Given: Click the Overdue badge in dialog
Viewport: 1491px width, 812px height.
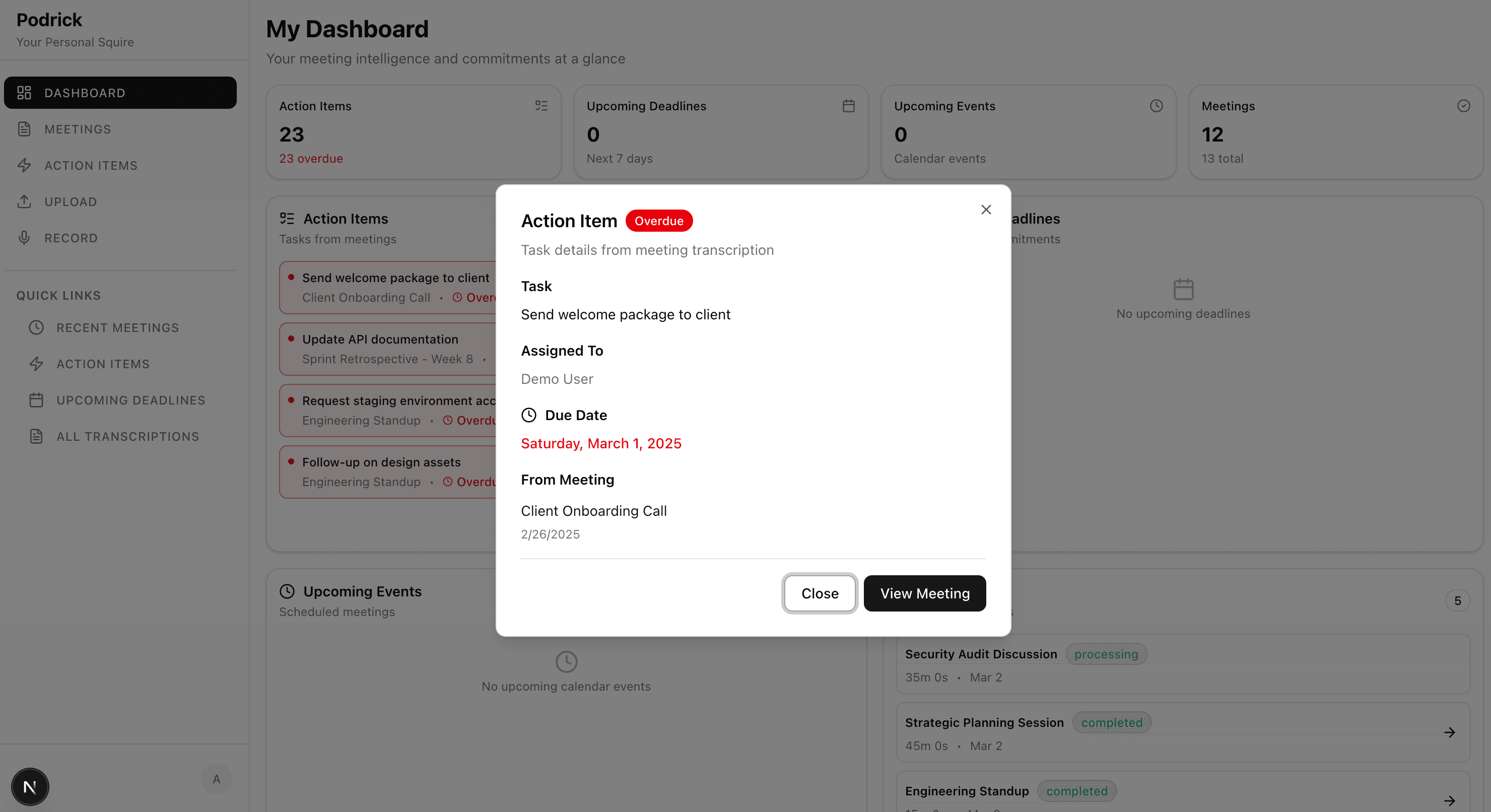Looking at the screenshot, I should [659, 221].
